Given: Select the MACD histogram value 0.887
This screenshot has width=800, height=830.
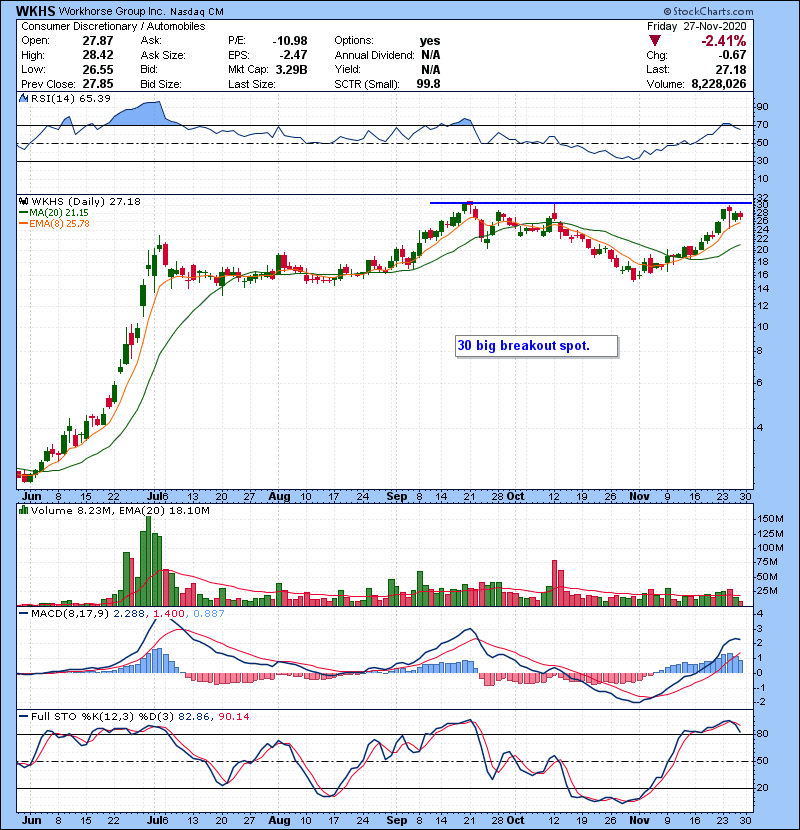Looking at the screenshot, I should click(x=209, y=614).
